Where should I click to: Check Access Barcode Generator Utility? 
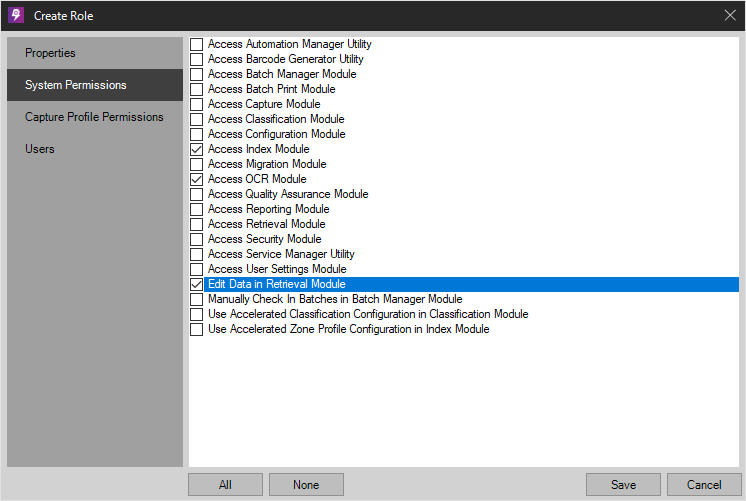(196, 59)
